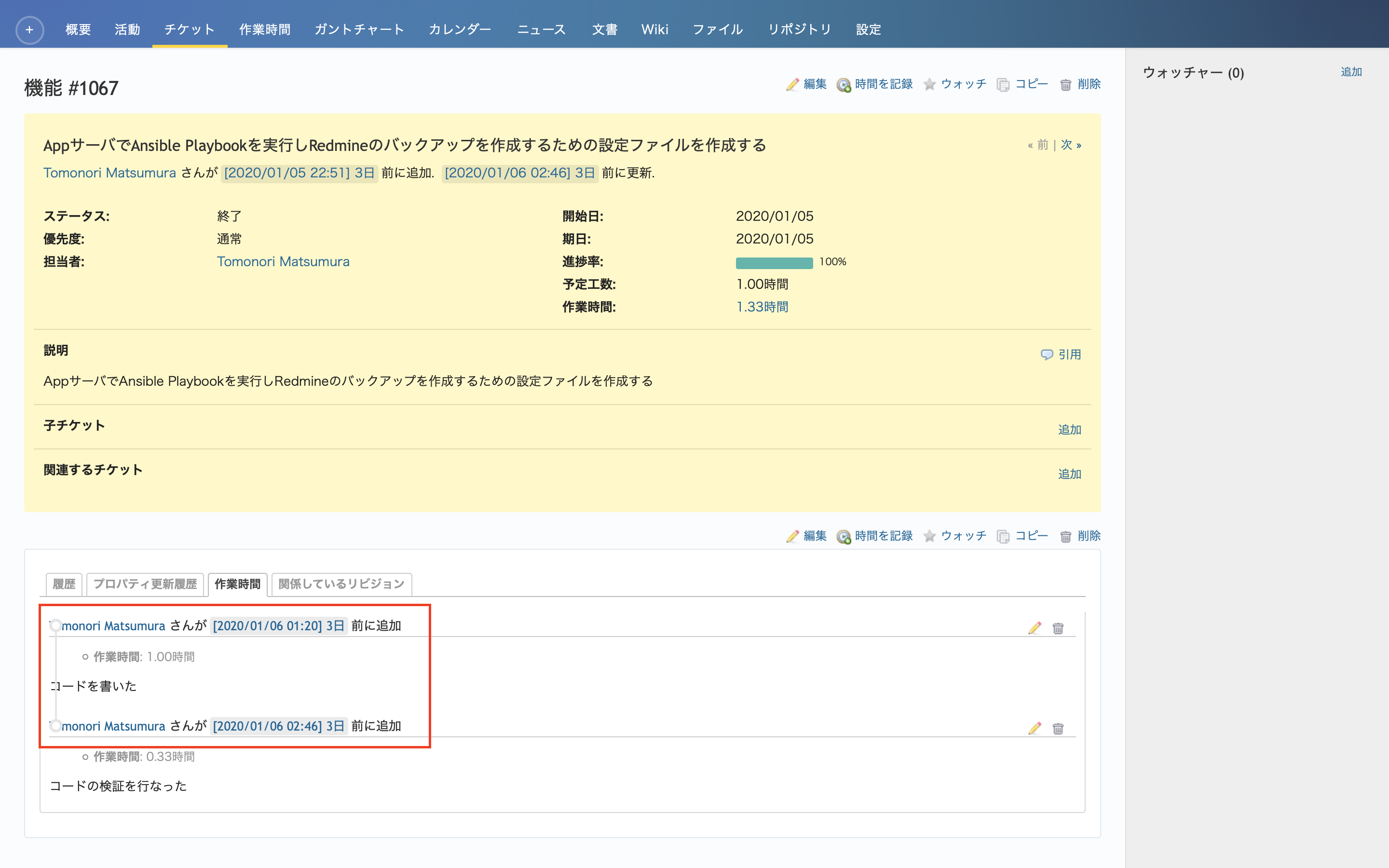The height and width of the screenshot is (868, 1389).
Task: Click the 100% progress bar
Action: (774, 262)
